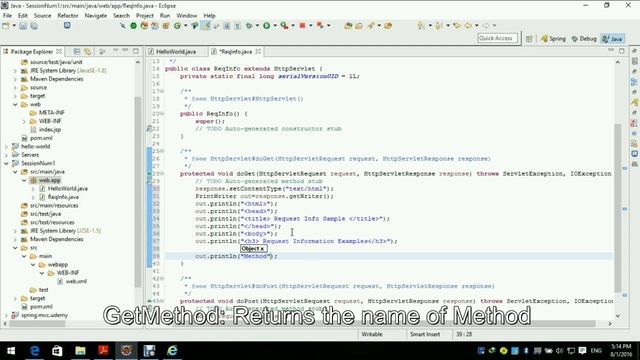Click the Debug bug toolbar icon
640x360 pixels.
[249, 26]
